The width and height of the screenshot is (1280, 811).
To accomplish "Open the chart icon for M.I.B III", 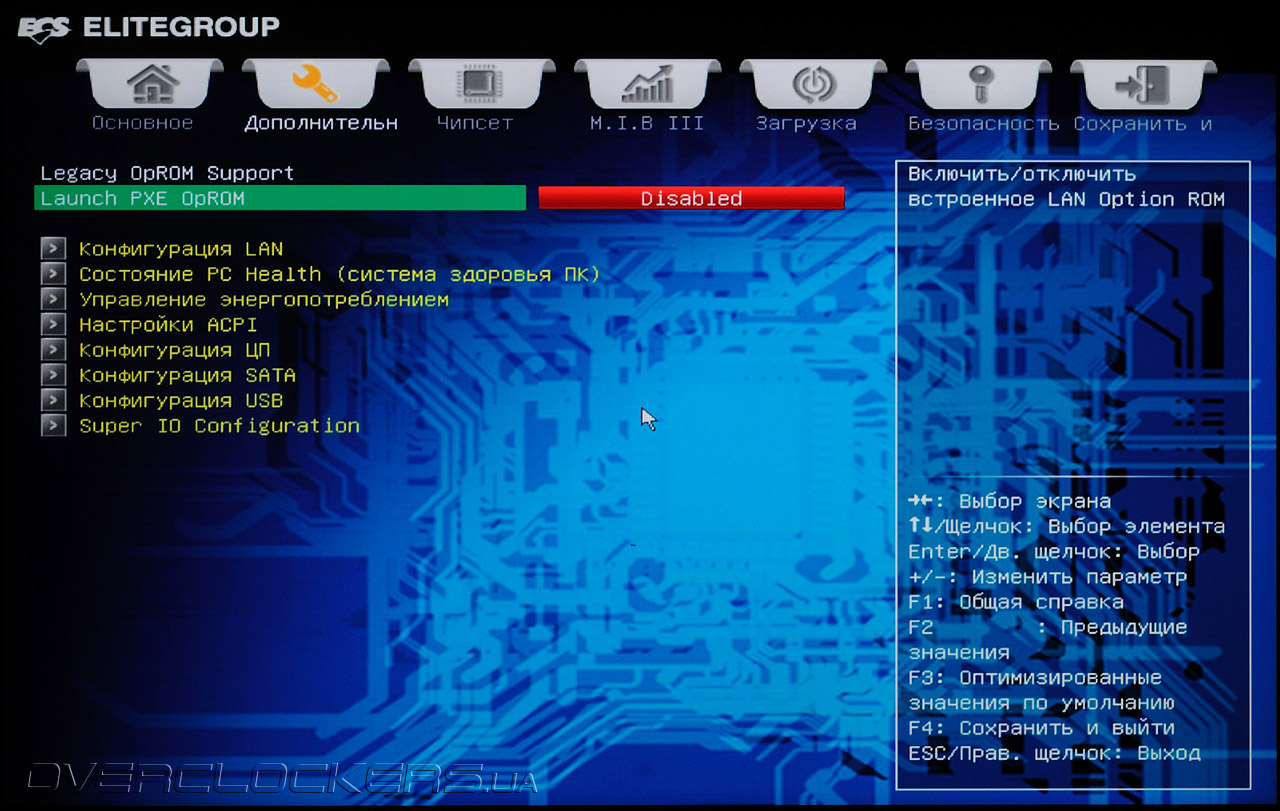I will pyautogui.click(x=647, y=84).
